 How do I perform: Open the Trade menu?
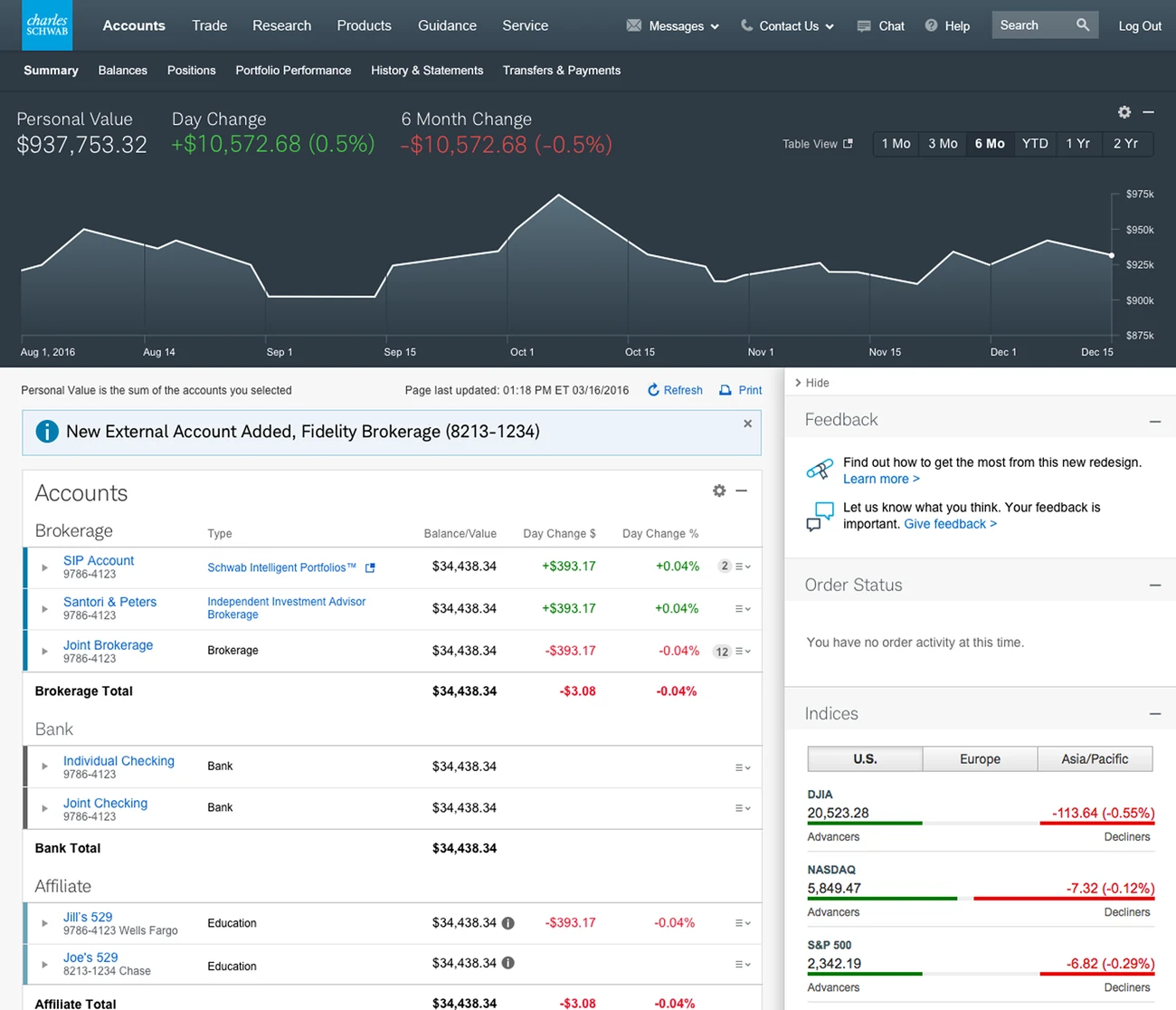[x=210, y=25]
